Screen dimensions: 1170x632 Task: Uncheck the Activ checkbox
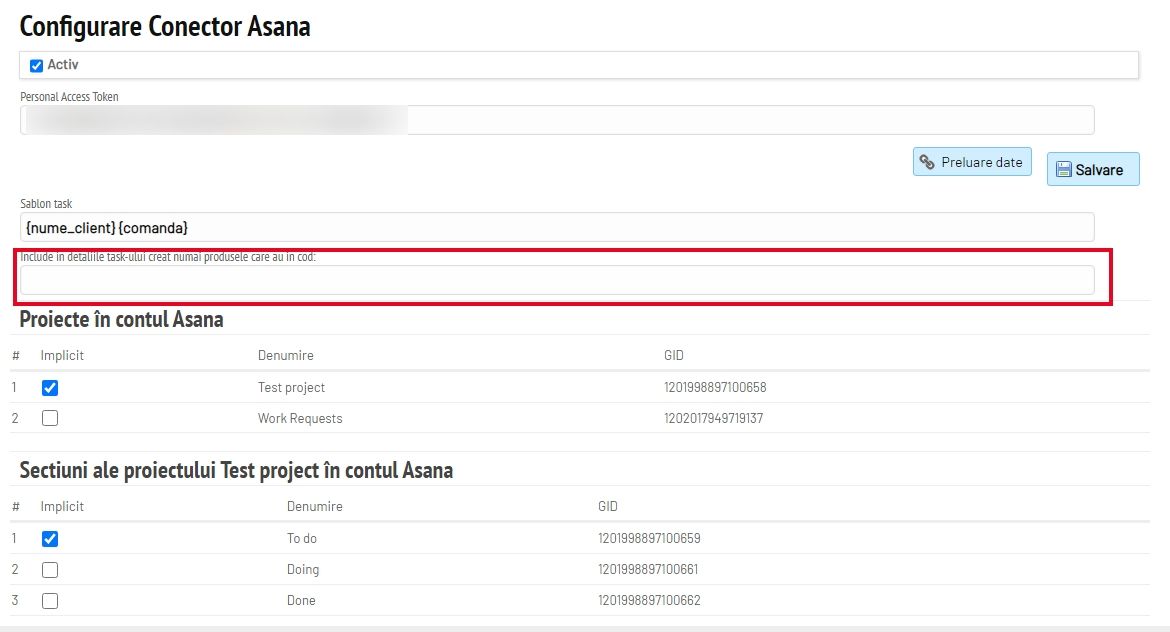36,66
